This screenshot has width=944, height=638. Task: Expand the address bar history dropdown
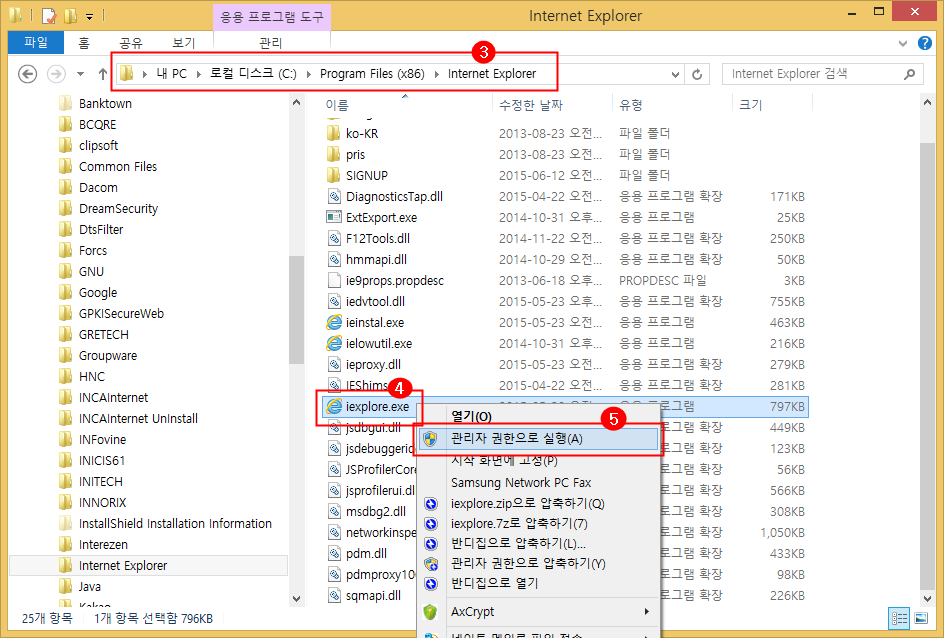[x=675, y=75]
